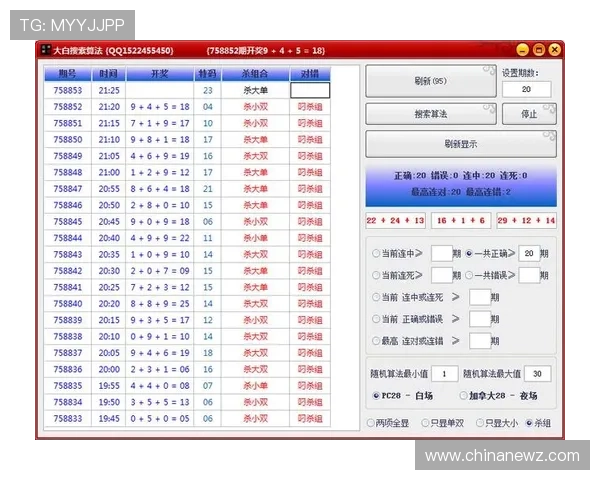Click the empty 对错 cell in row 758853
The height and width of the screenshot is (480, 600).
pyautogui.click(x=310, y=90)
